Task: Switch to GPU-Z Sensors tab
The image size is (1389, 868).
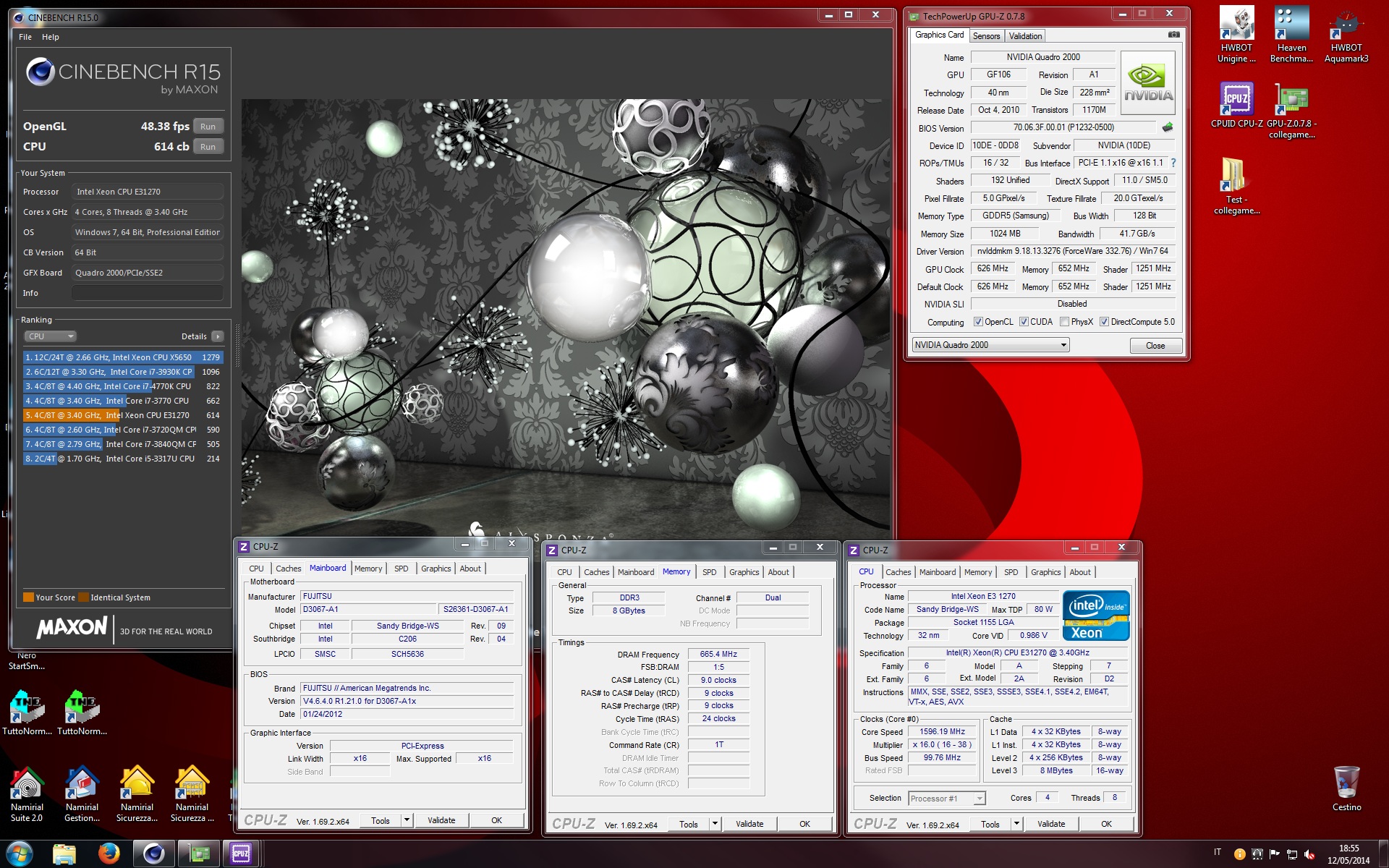Action: 986,36
